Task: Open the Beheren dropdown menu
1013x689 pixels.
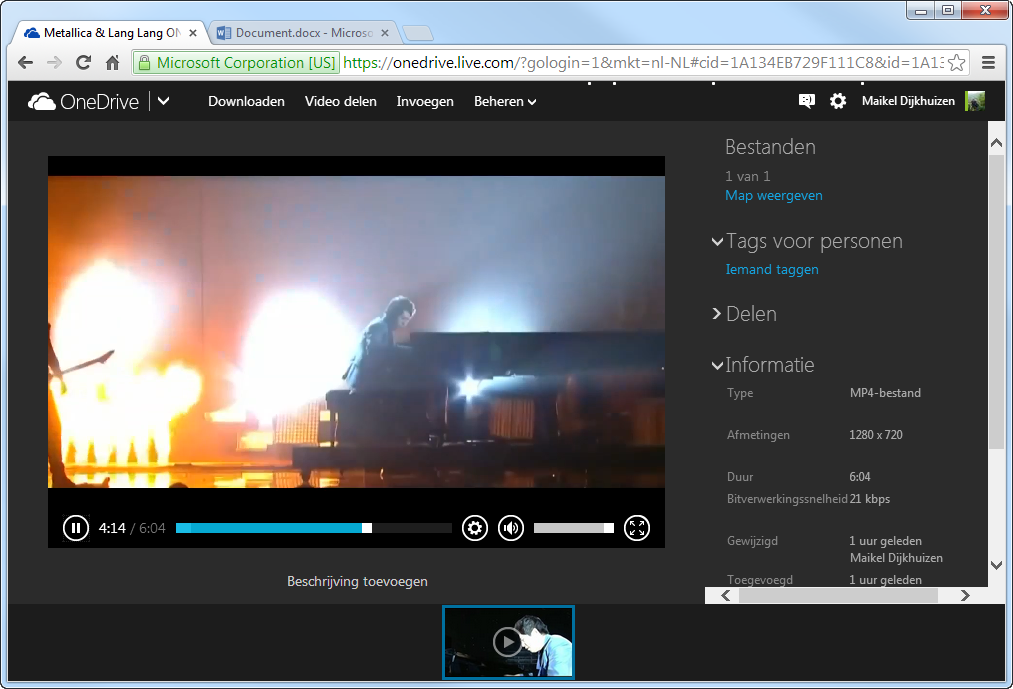Action: [x=505, y=101]
